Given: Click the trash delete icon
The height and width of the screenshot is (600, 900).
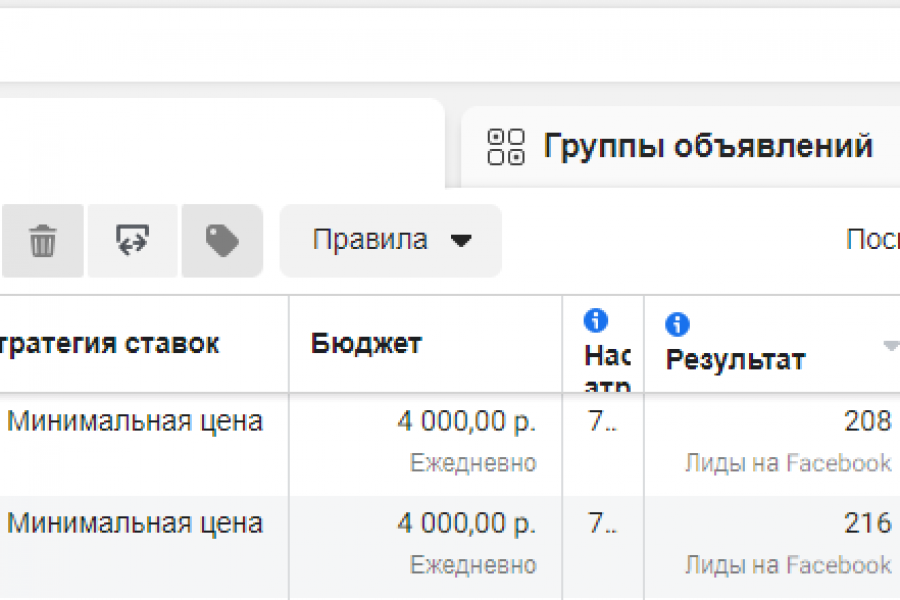Looking at the screenshot, I should click(42, 241).
